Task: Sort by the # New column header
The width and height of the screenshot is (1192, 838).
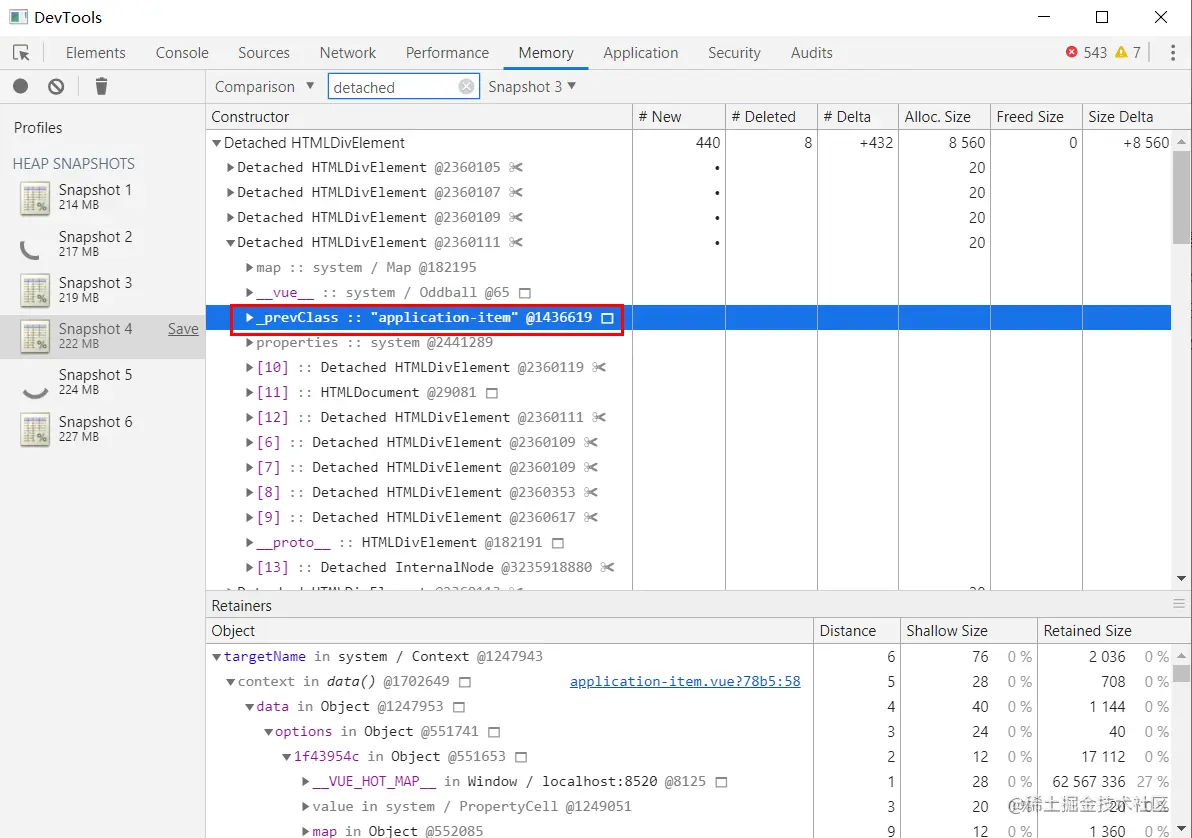Action: pos(679,116)
